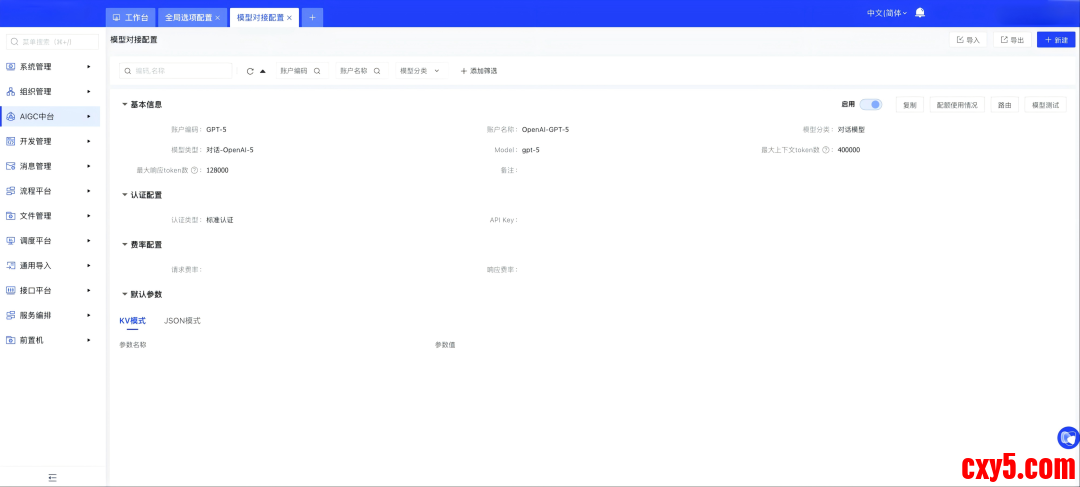Open 服务编排 menu item label
The image size is (1080, 487).
click(35, 315)
